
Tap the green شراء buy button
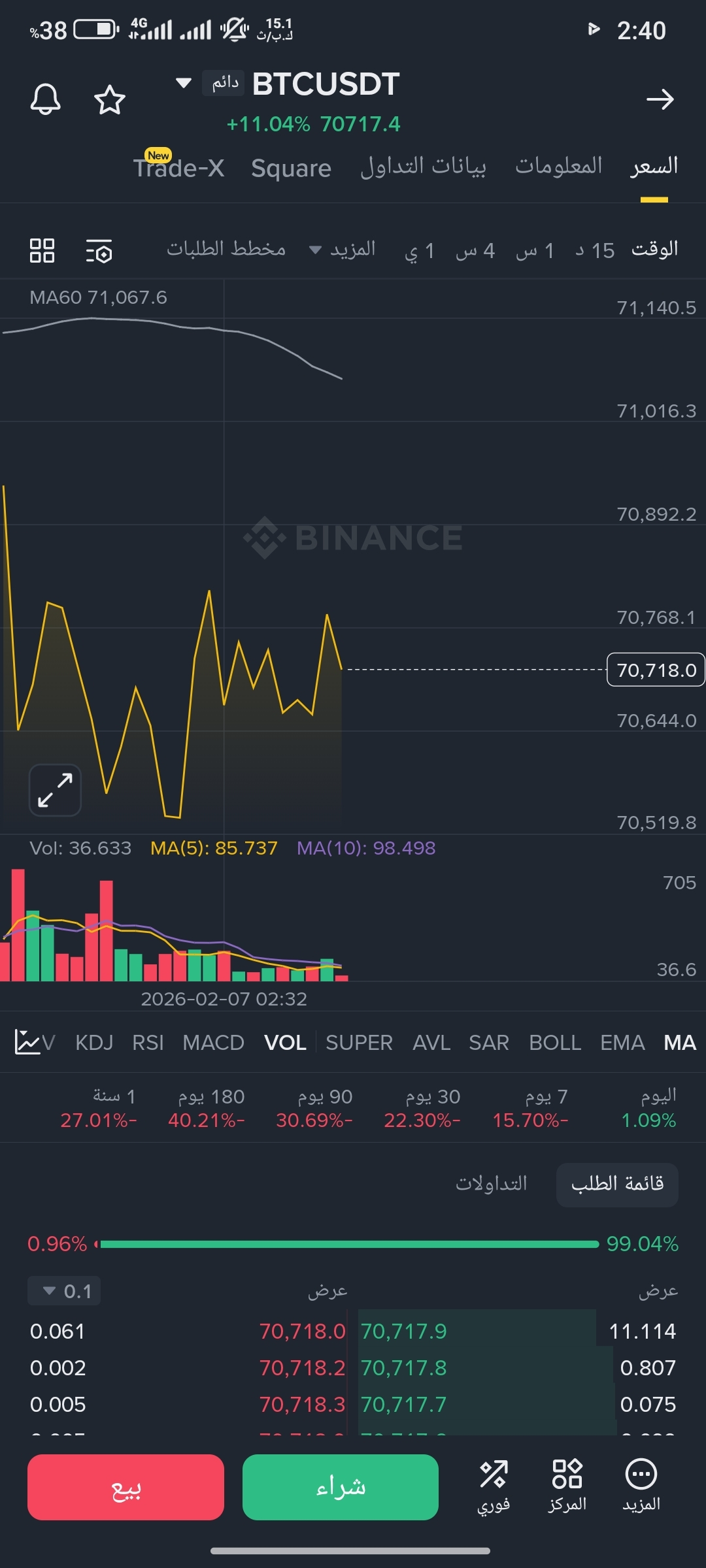click(x=341, y=1487)
